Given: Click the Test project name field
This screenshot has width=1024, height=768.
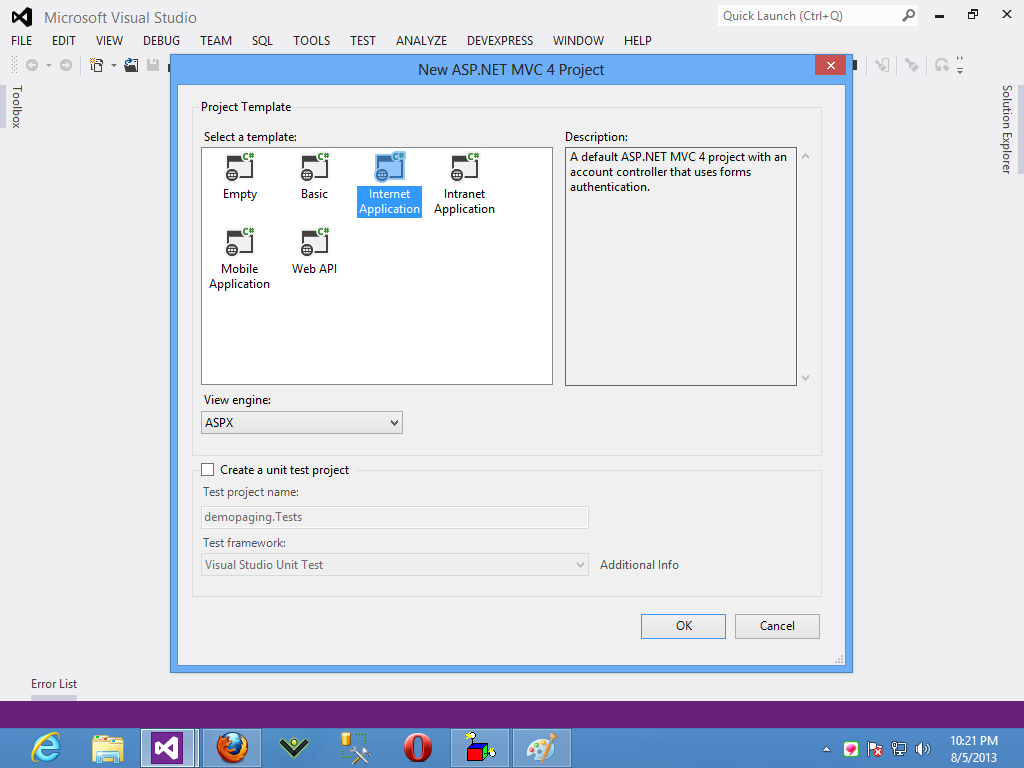Looking at the screenshot, I should [x=394, y=517].
